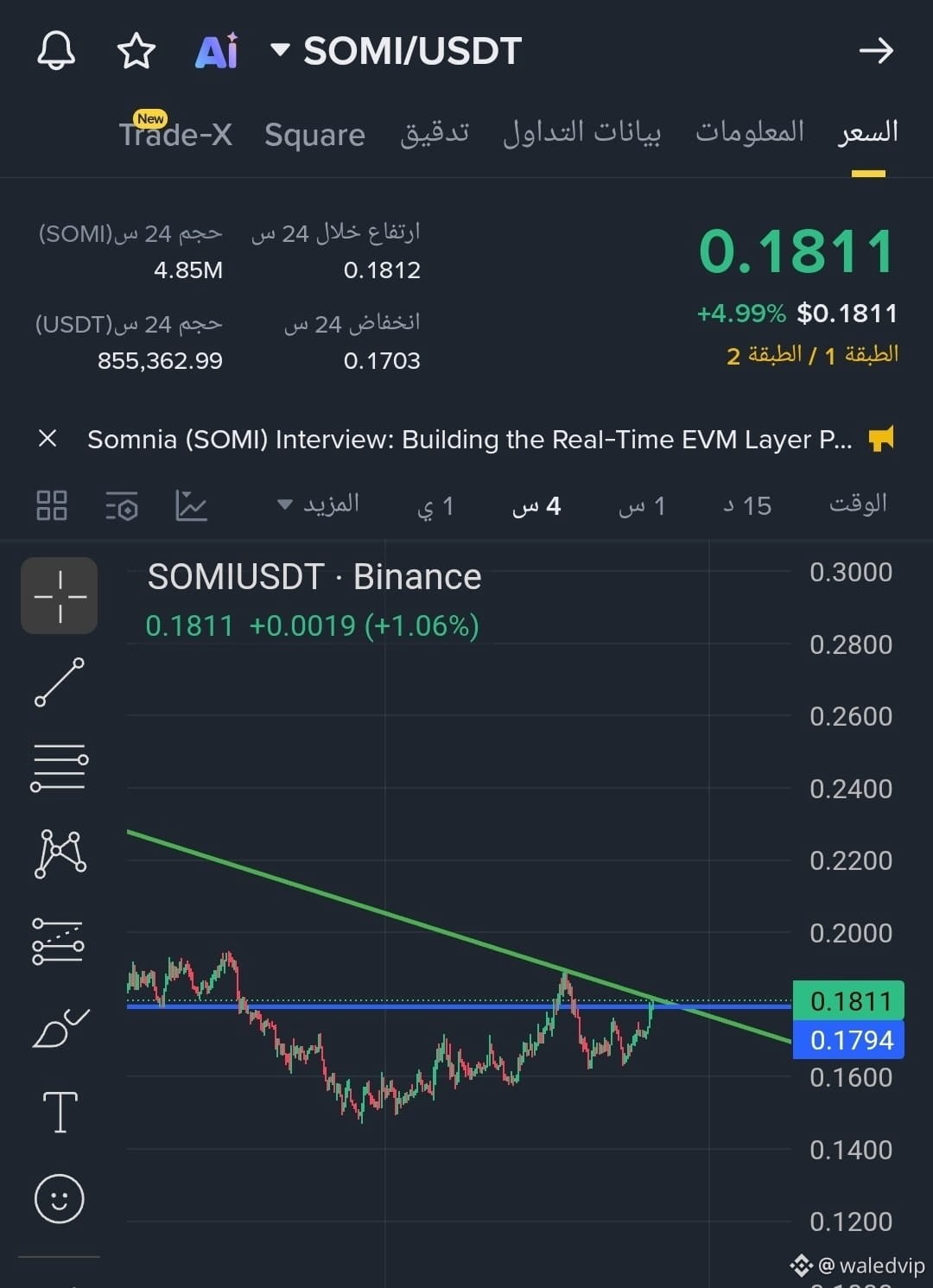Open the indicators chart icon
The height and width of the screenshot is (1288, 933).
coord(191,505)
